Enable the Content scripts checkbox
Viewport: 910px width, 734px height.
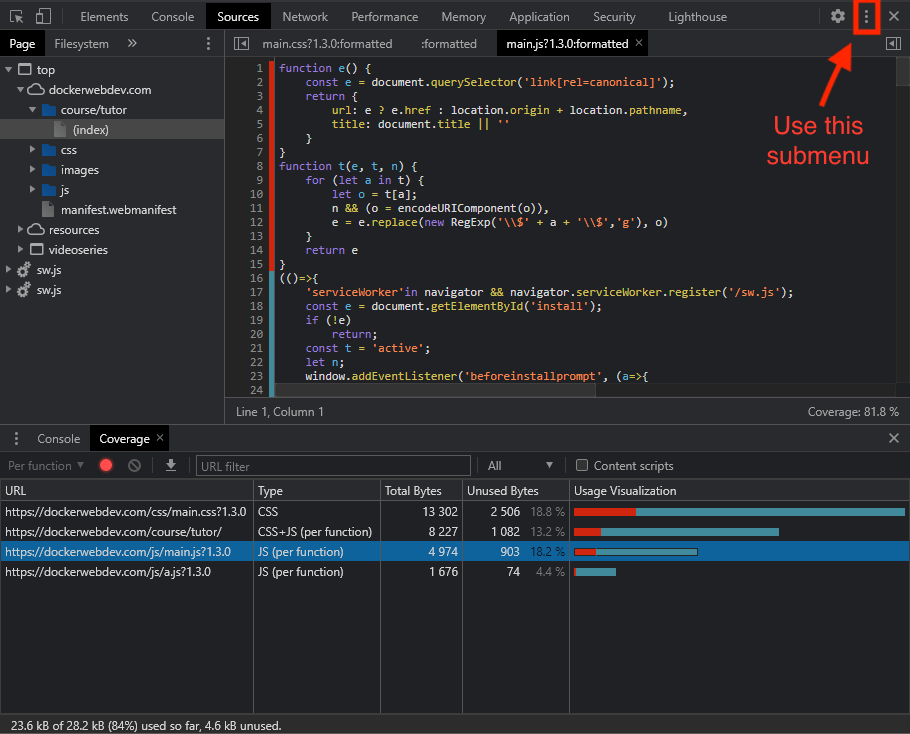coord(582,466)
